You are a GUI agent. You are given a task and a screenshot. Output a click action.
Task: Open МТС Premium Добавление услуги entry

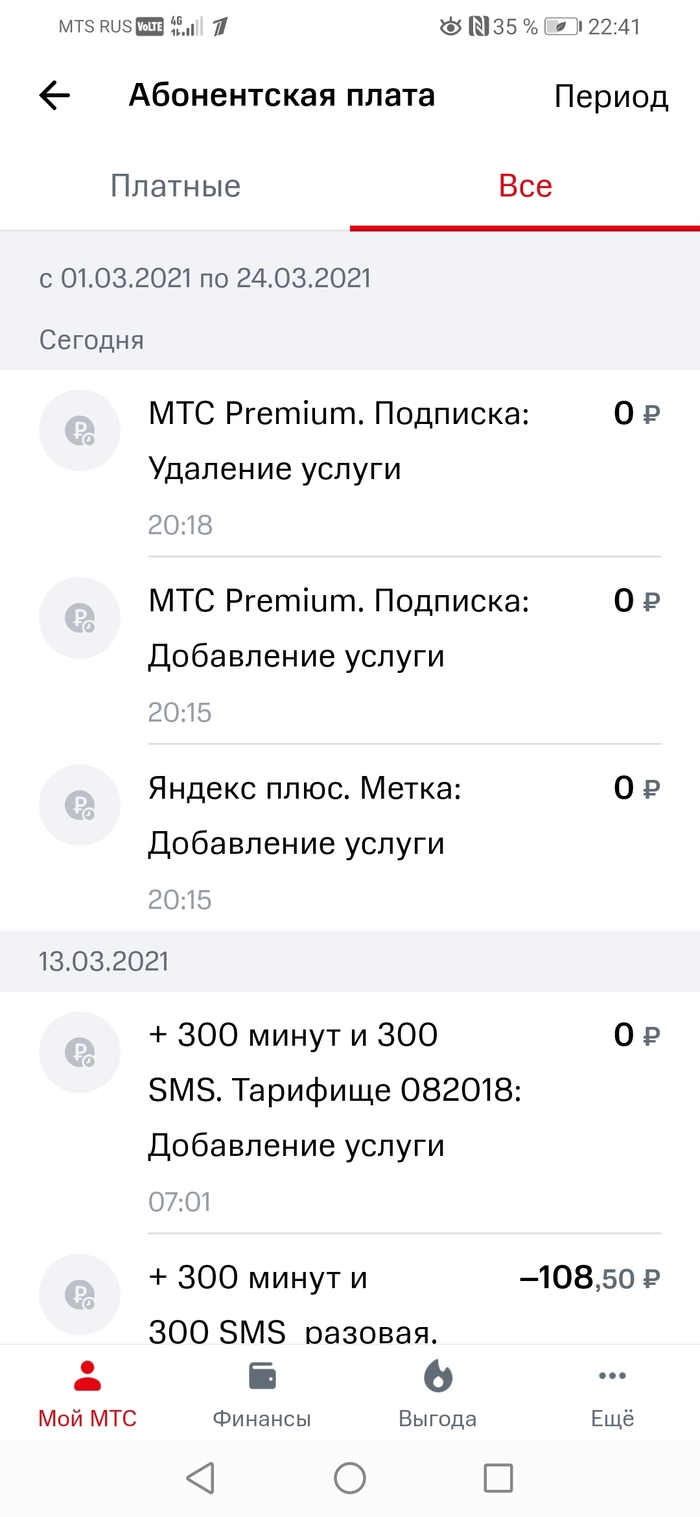(339, 629)
